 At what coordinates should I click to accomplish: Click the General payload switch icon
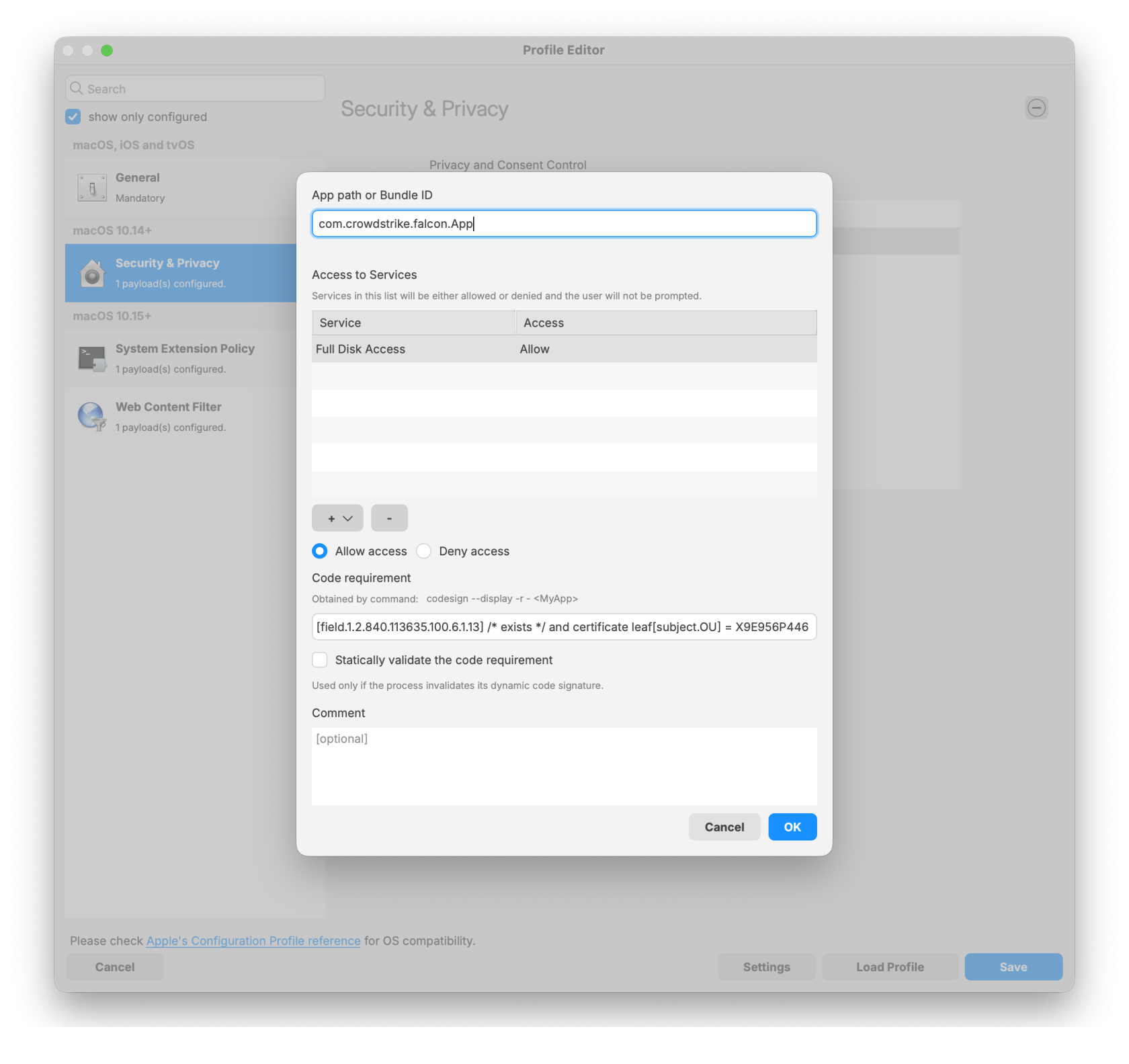(x=92, y=188)
